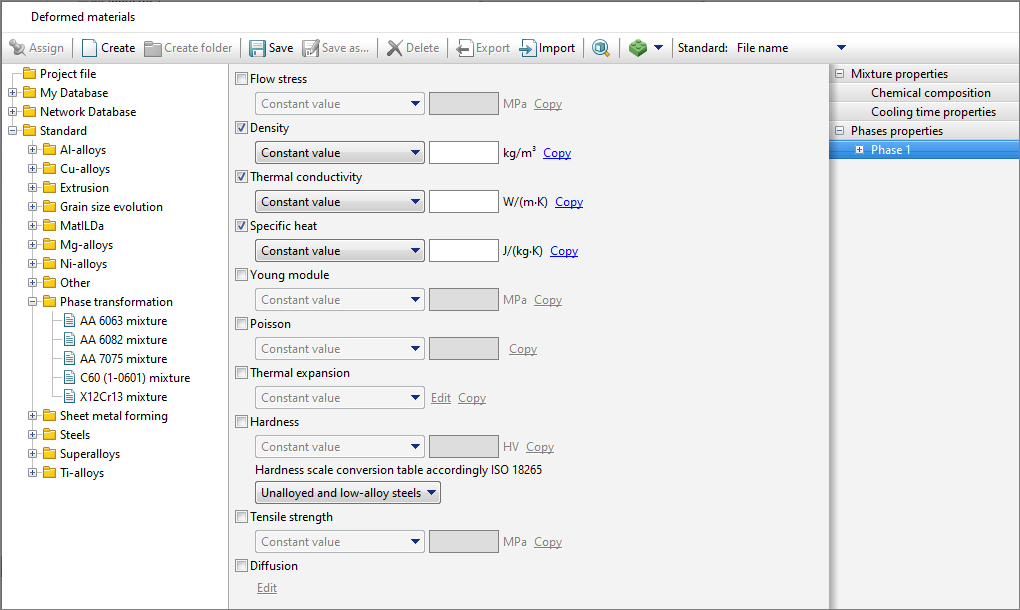Screen dimensions: 1020x610
Task: Select Cooling time properties item
Action: coord(932,112)
